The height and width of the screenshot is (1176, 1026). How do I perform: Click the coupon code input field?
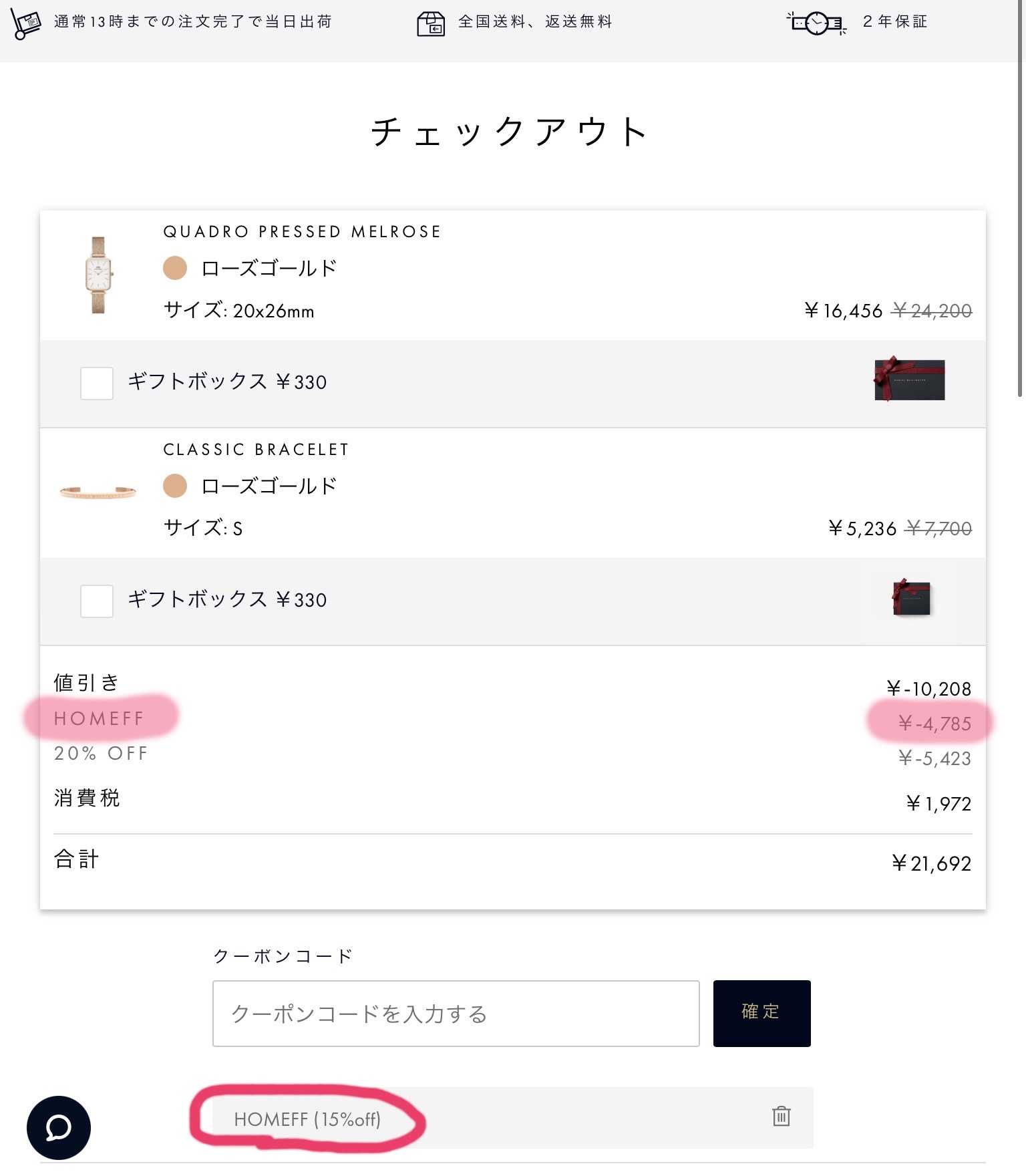pyautogui.click(x=456, y=1013)
